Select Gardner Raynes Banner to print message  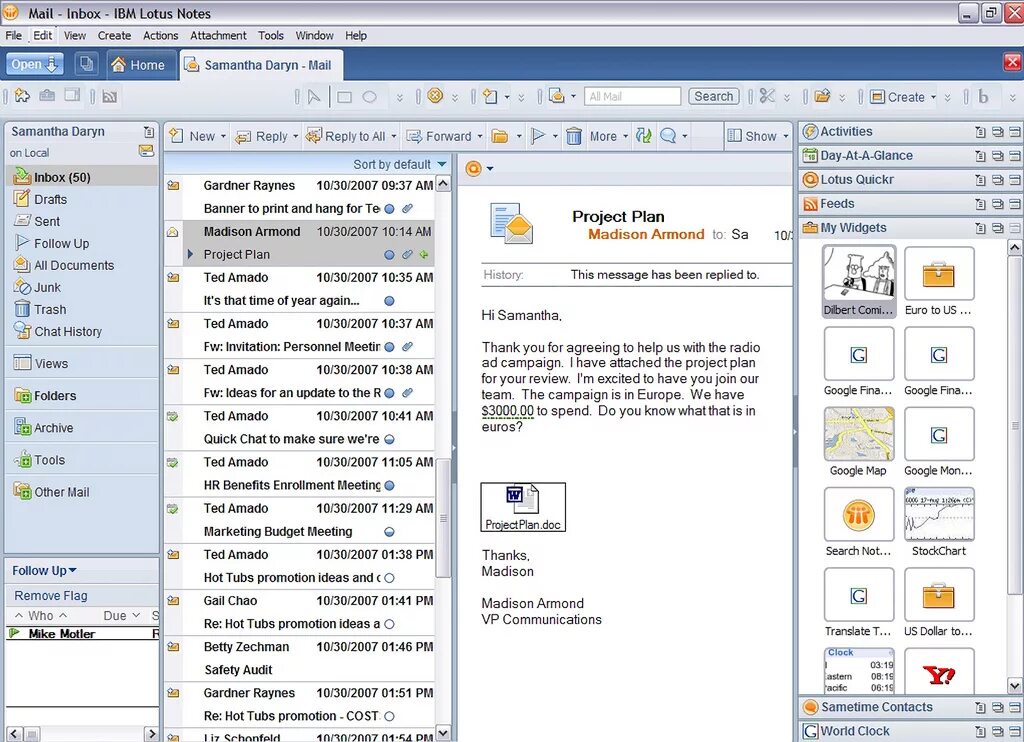300,197
